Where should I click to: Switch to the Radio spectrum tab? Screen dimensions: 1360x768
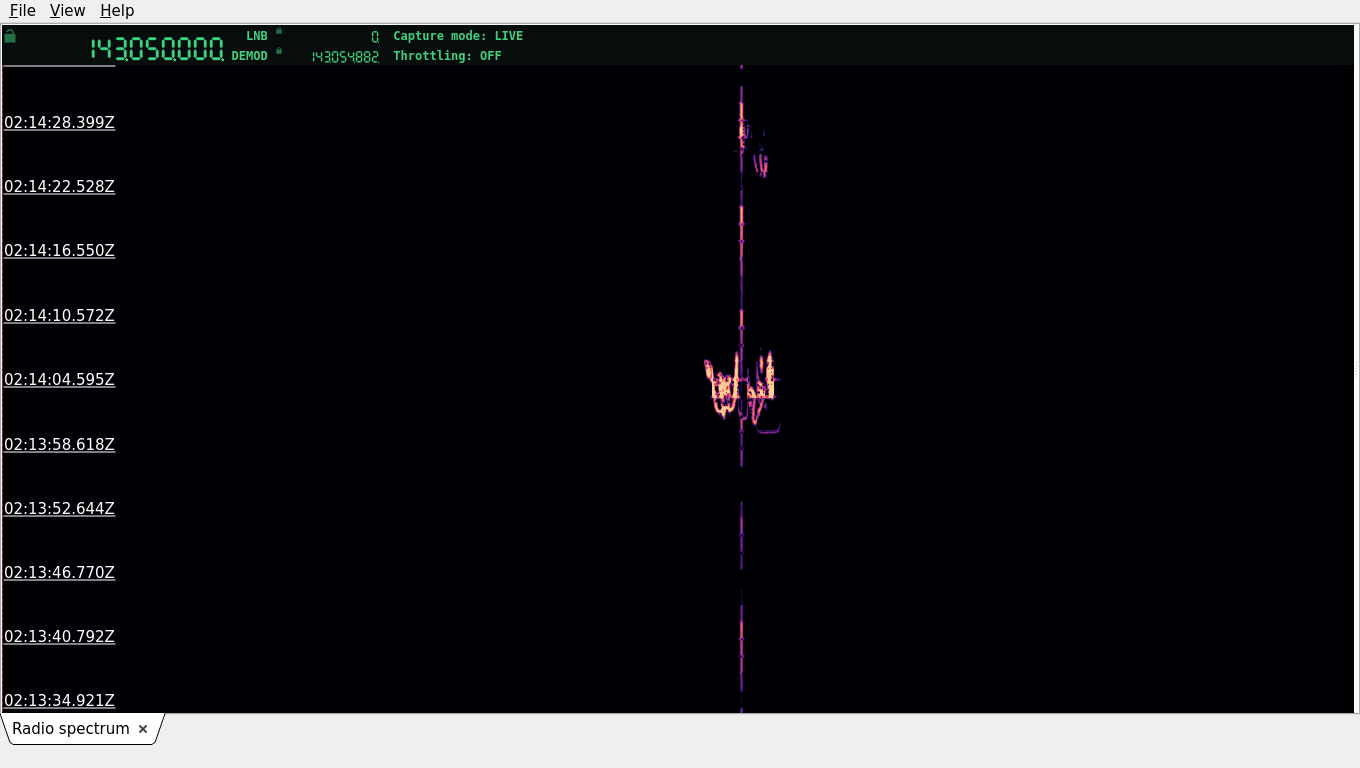pos(71,729)
